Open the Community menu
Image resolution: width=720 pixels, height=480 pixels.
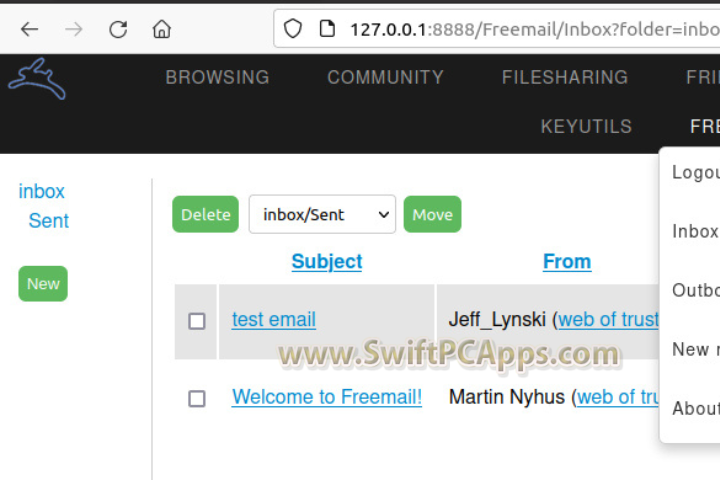point(385,77)
